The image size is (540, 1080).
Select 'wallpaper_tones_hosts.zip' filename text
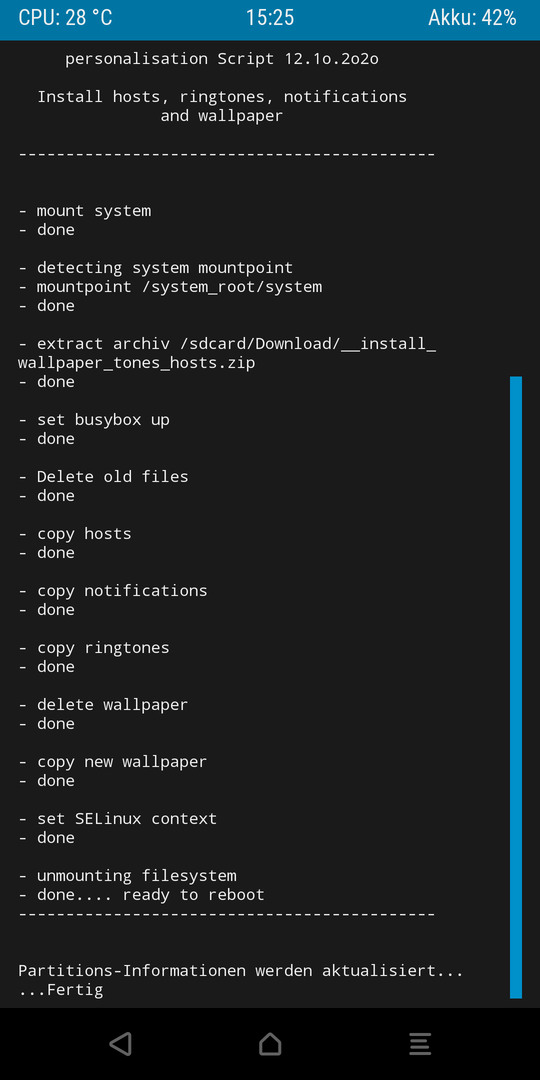(136, 363)
